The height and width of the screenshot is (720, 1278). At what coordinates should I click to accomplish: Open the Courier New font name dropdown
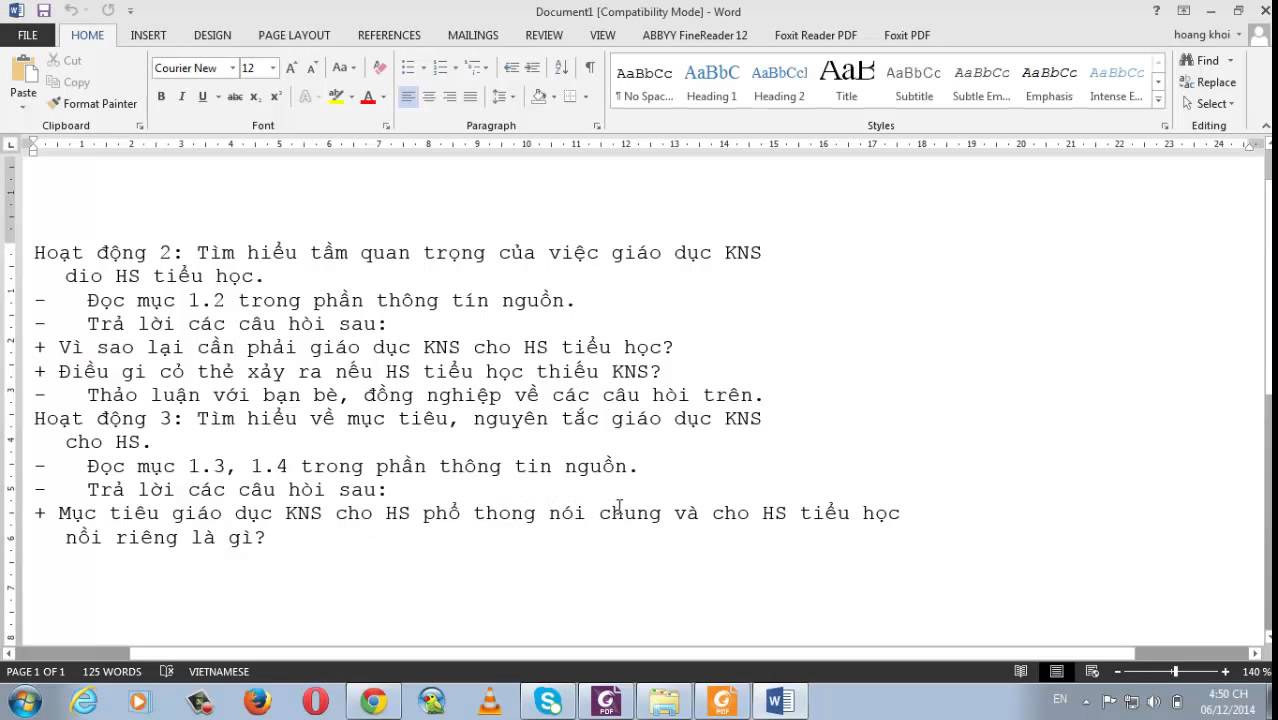pyautogui.click(x=232, y=68)
